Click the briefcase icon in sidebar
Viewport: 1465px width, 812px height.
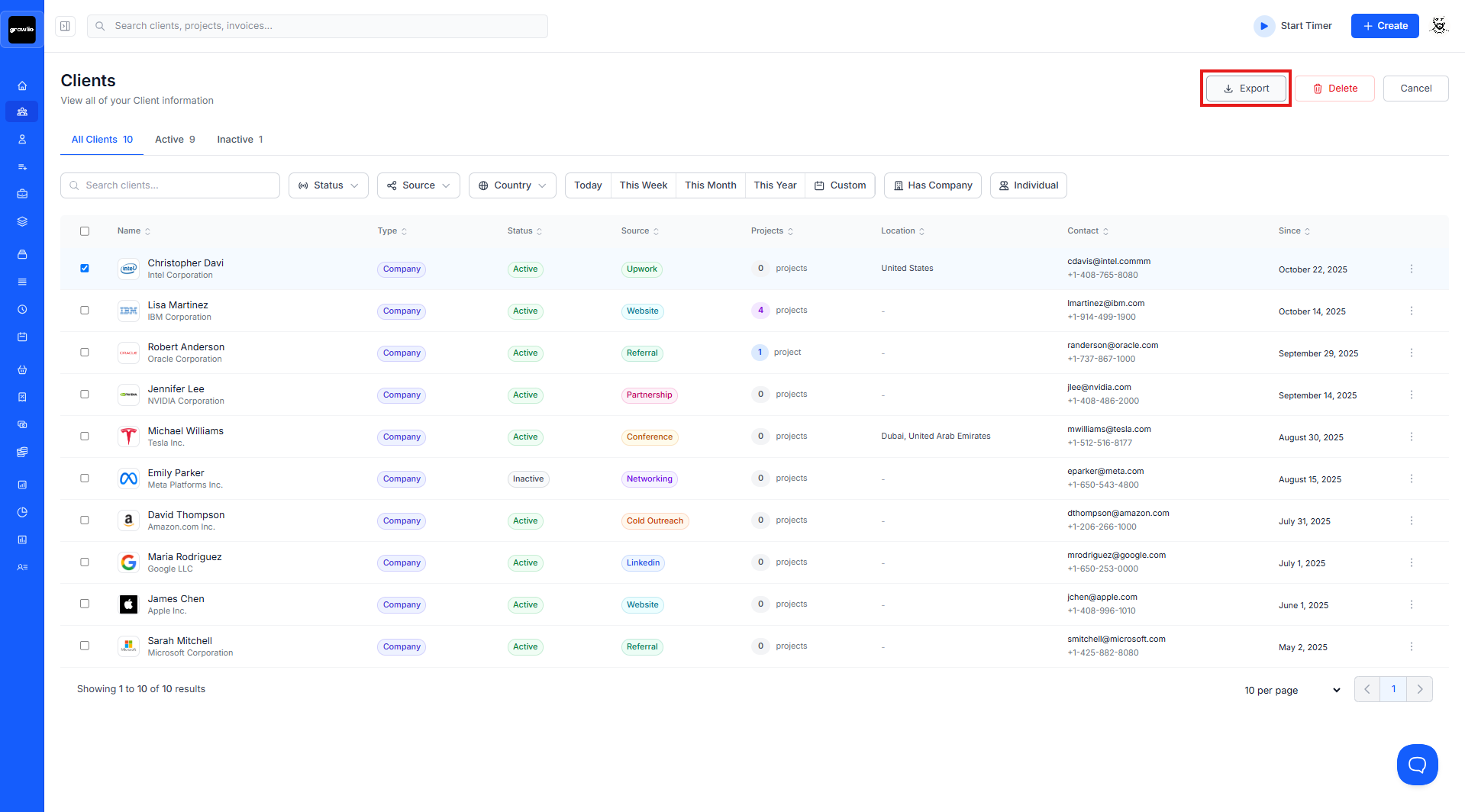click(x=22, y=194)
